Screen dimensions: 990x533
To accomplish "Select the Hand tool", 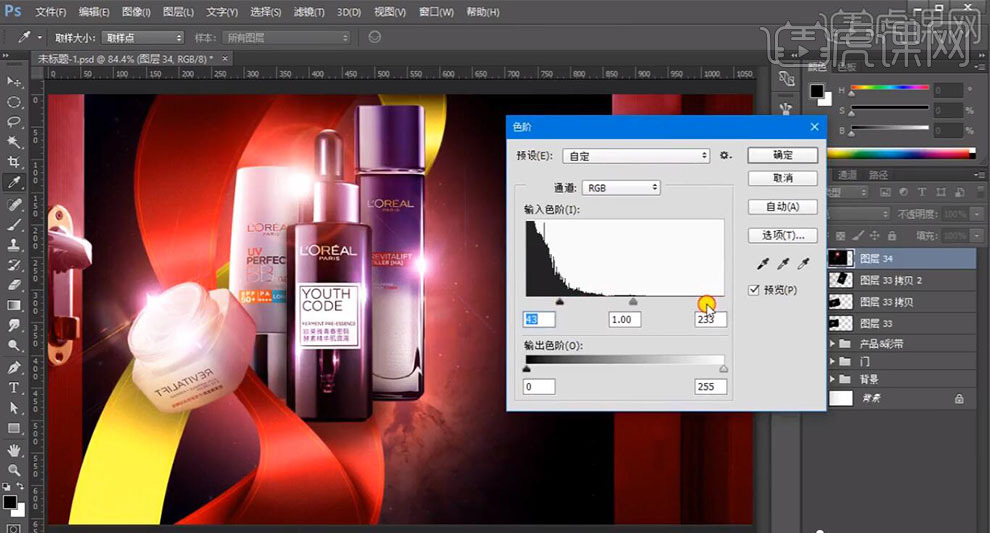I will (14, 449).
